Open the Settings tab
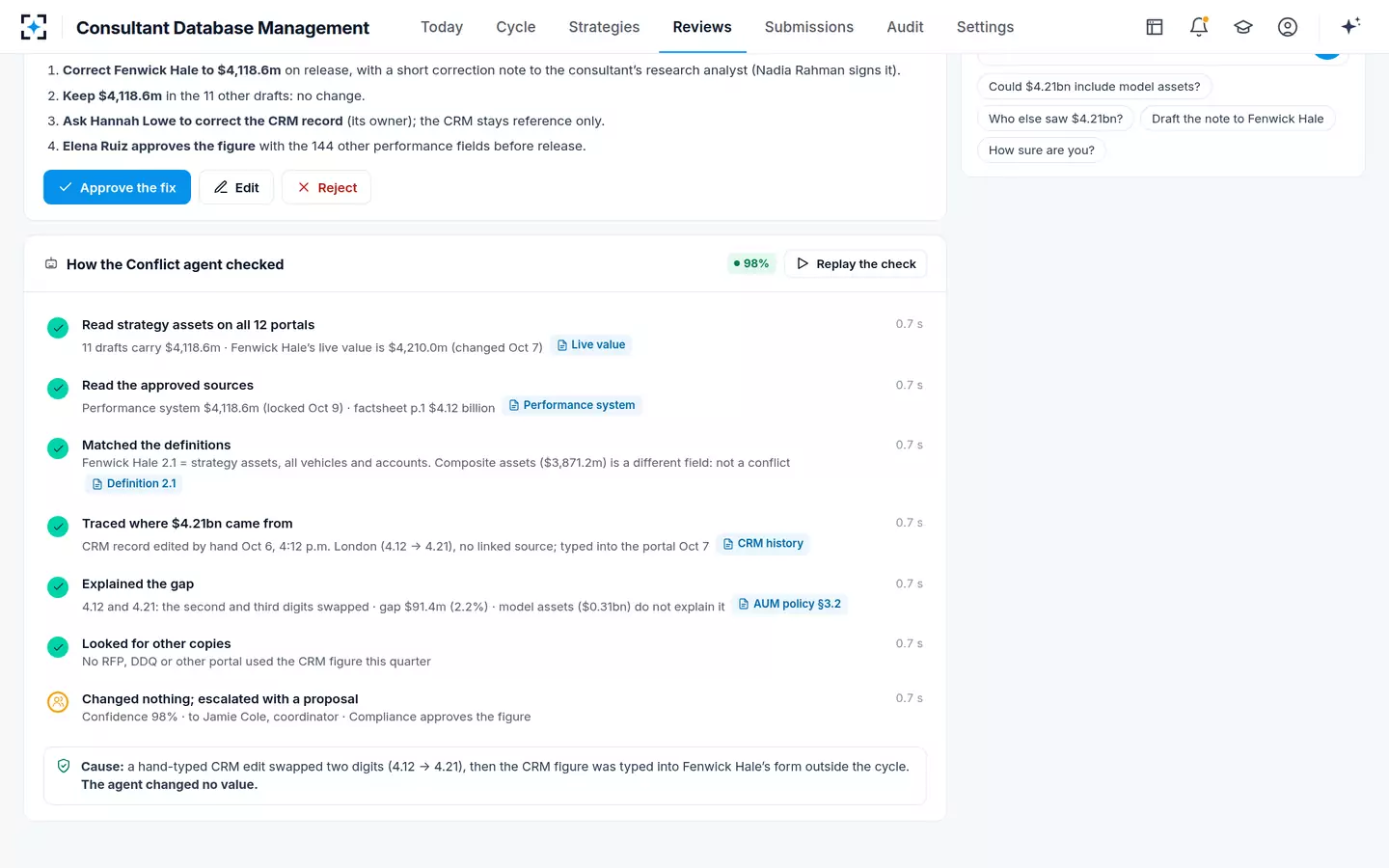1389x868 pixels. click(x=985, y=27)
